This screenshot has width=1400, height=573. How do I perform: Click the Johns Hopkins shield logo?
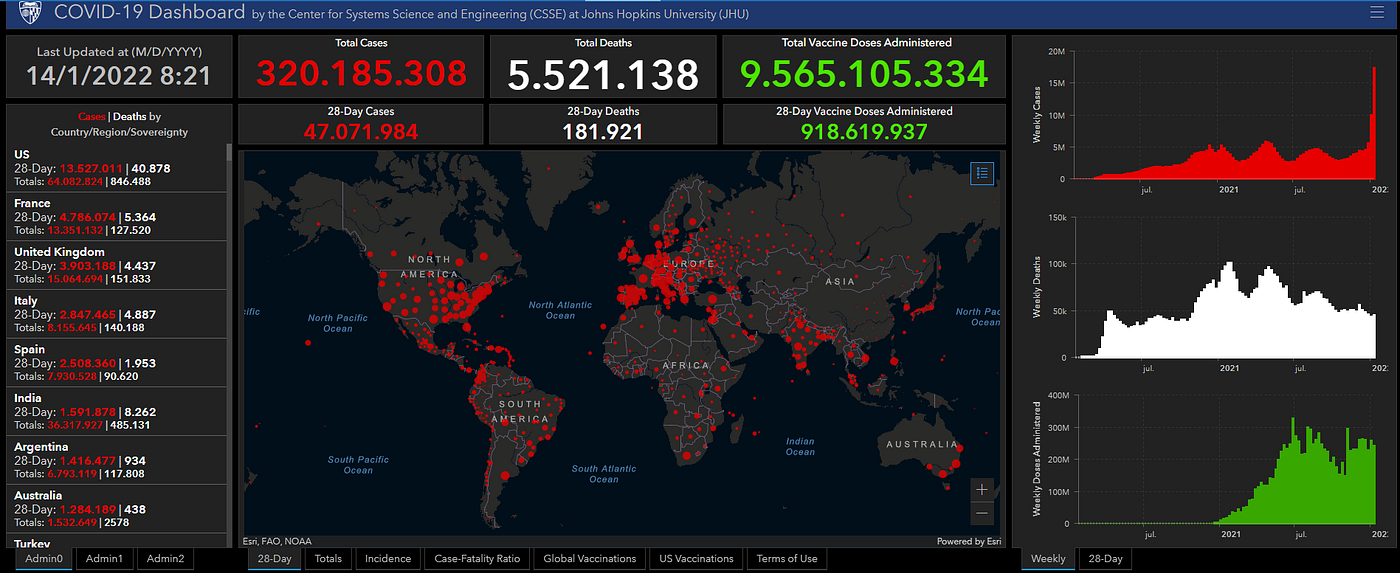tap(32, 14)
